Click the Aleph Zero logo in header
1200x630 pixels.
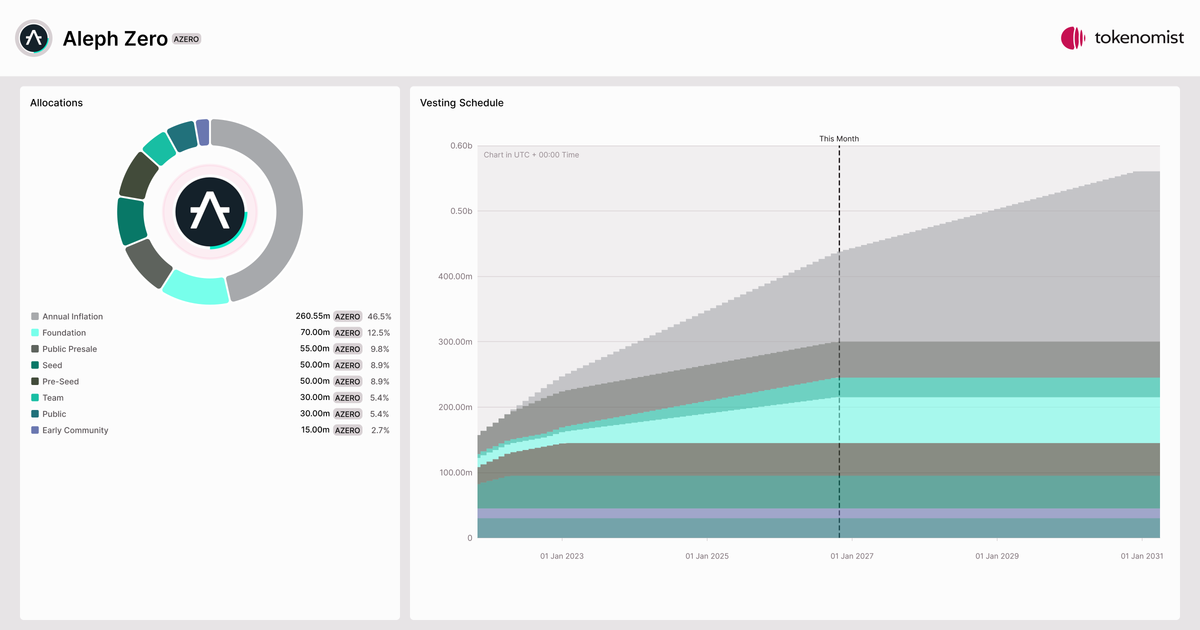click(x=34, y=38)
